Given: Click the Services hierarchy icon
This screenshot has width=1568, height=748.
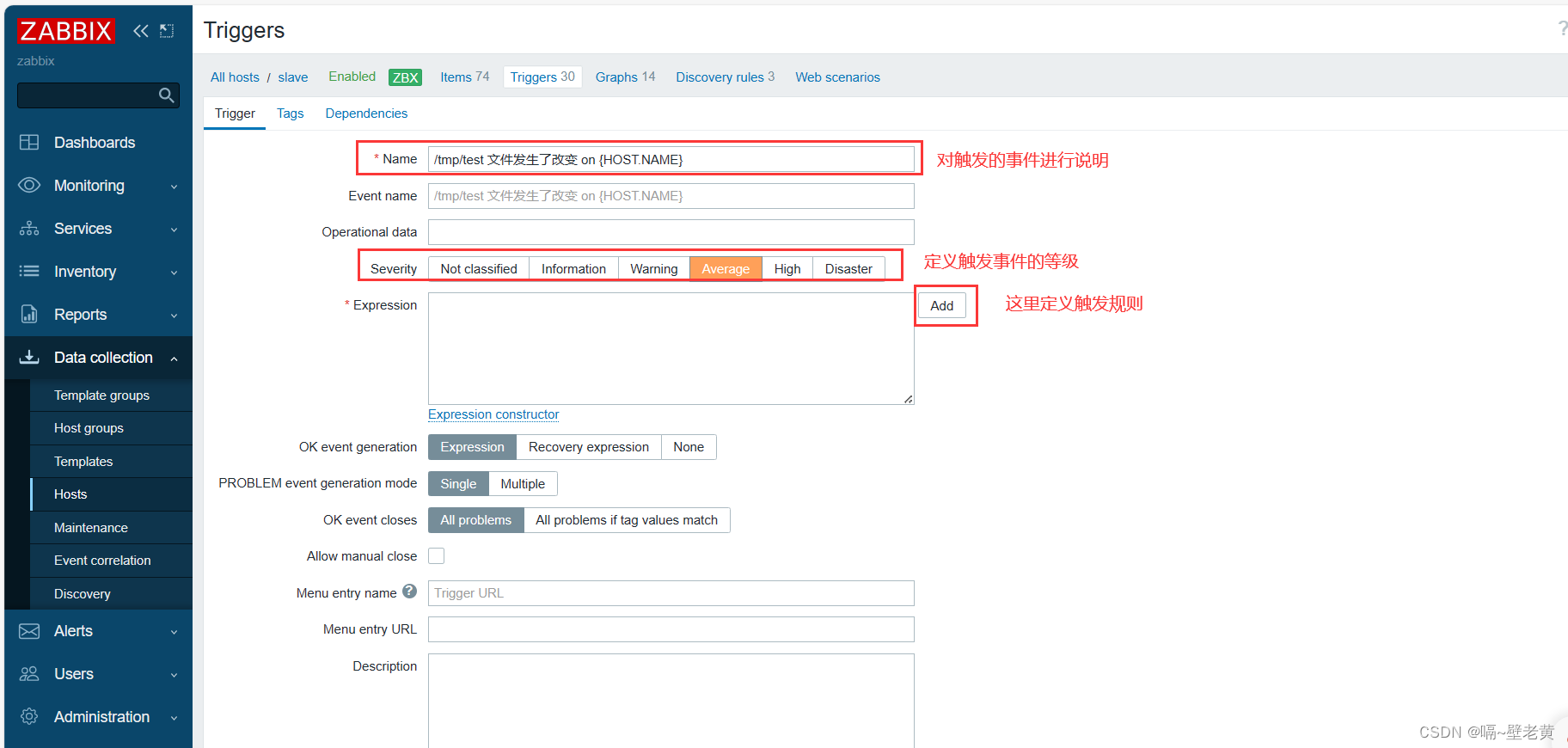Looking at the screenshot, I should [29, 229].
